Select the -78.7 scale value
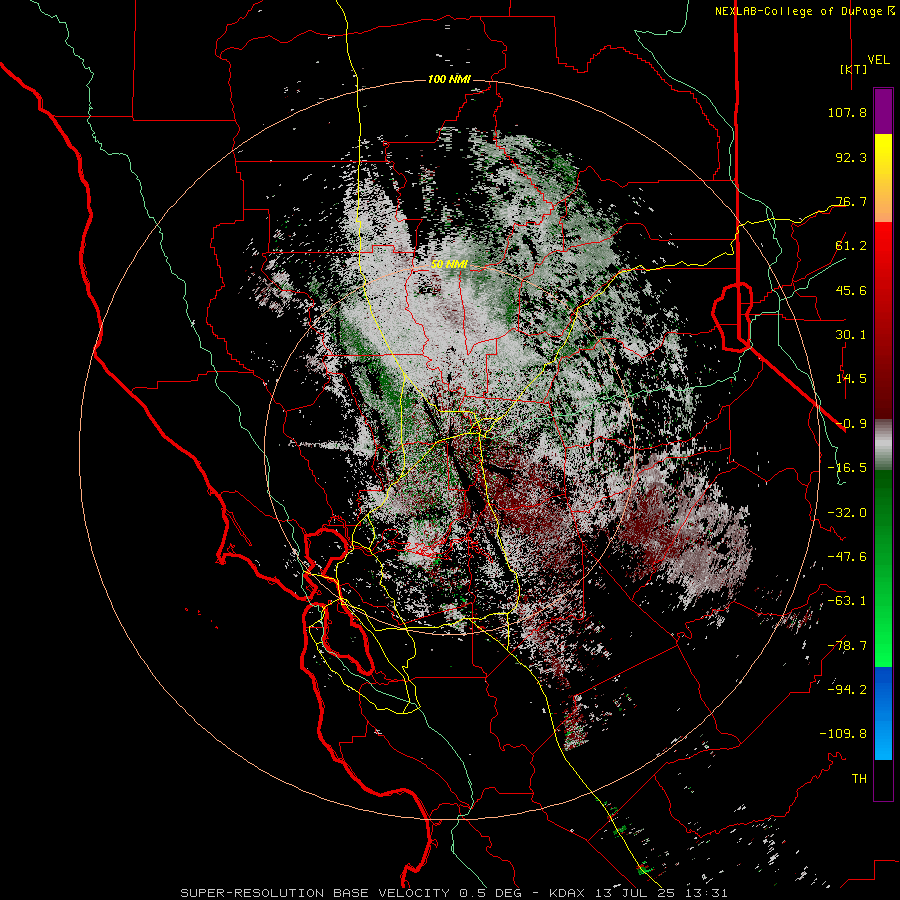Image resolution: width=900 pixels, height=900 pixels. [x=847, y=646]
